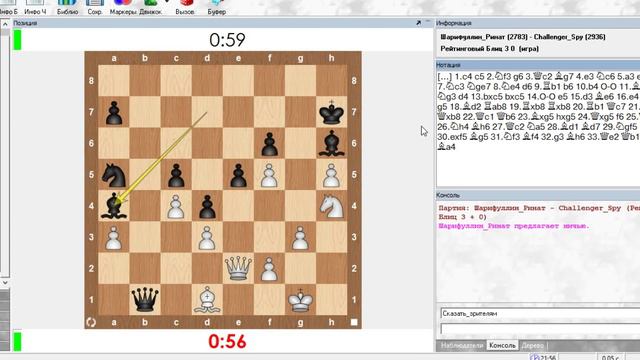Click the Сохр. (save) toolbar icon
The width and height of the screenshot is (640, 360).
point(95,7)
